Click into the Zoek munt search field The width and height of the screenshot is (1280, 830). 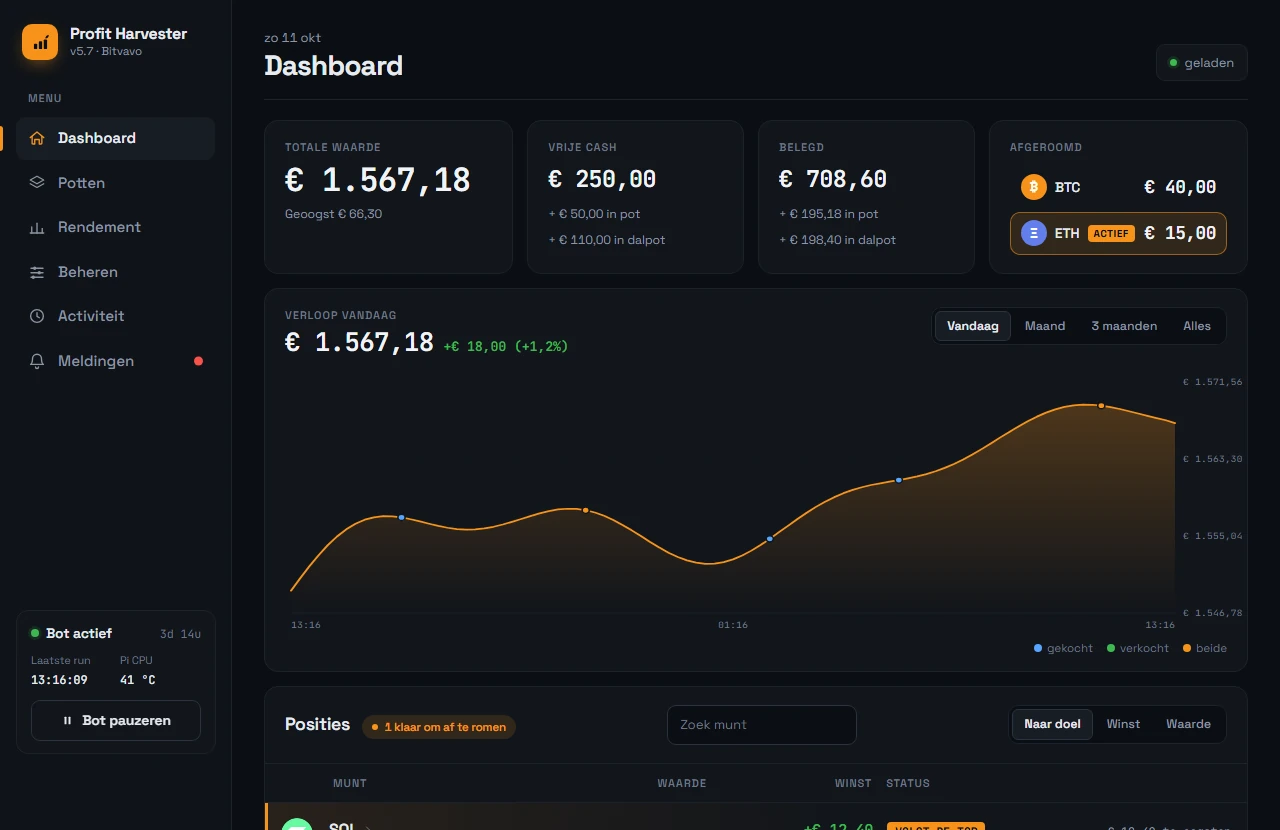(762, 725)
